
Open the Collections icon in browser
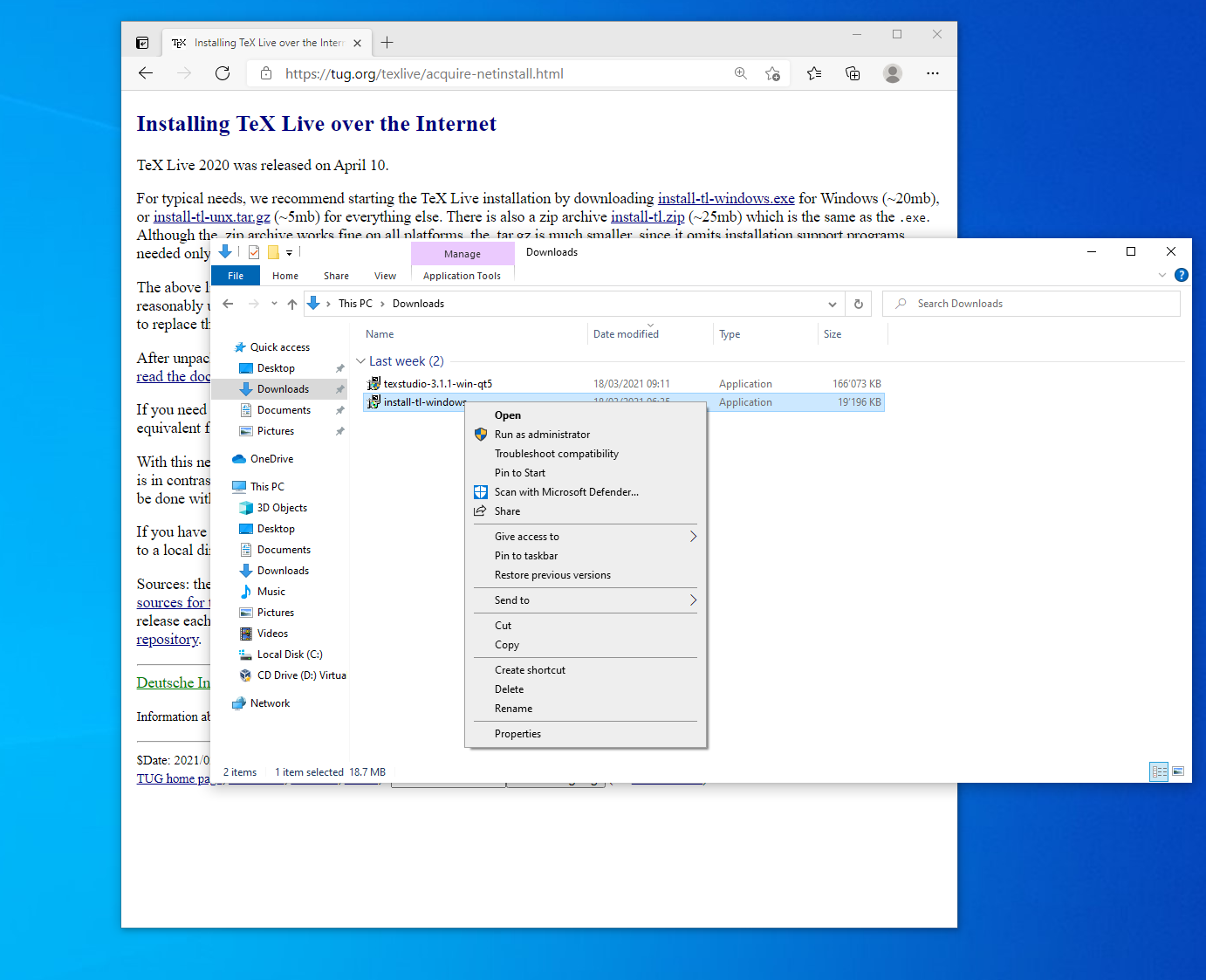coord(853,73)
